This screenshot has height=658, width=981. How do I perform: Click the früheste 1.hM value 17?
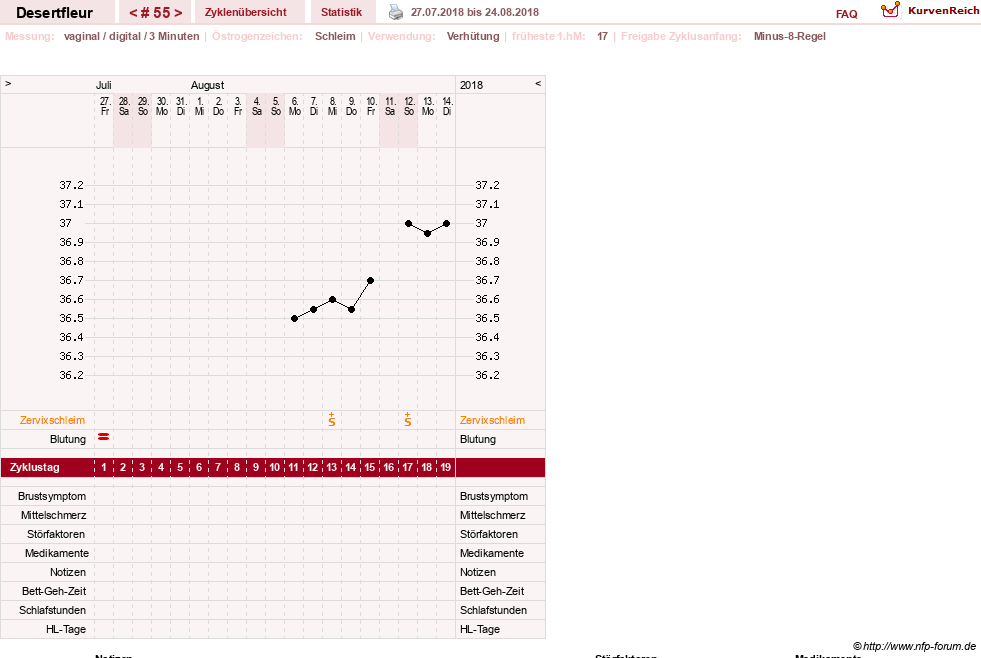coord(602,36)
